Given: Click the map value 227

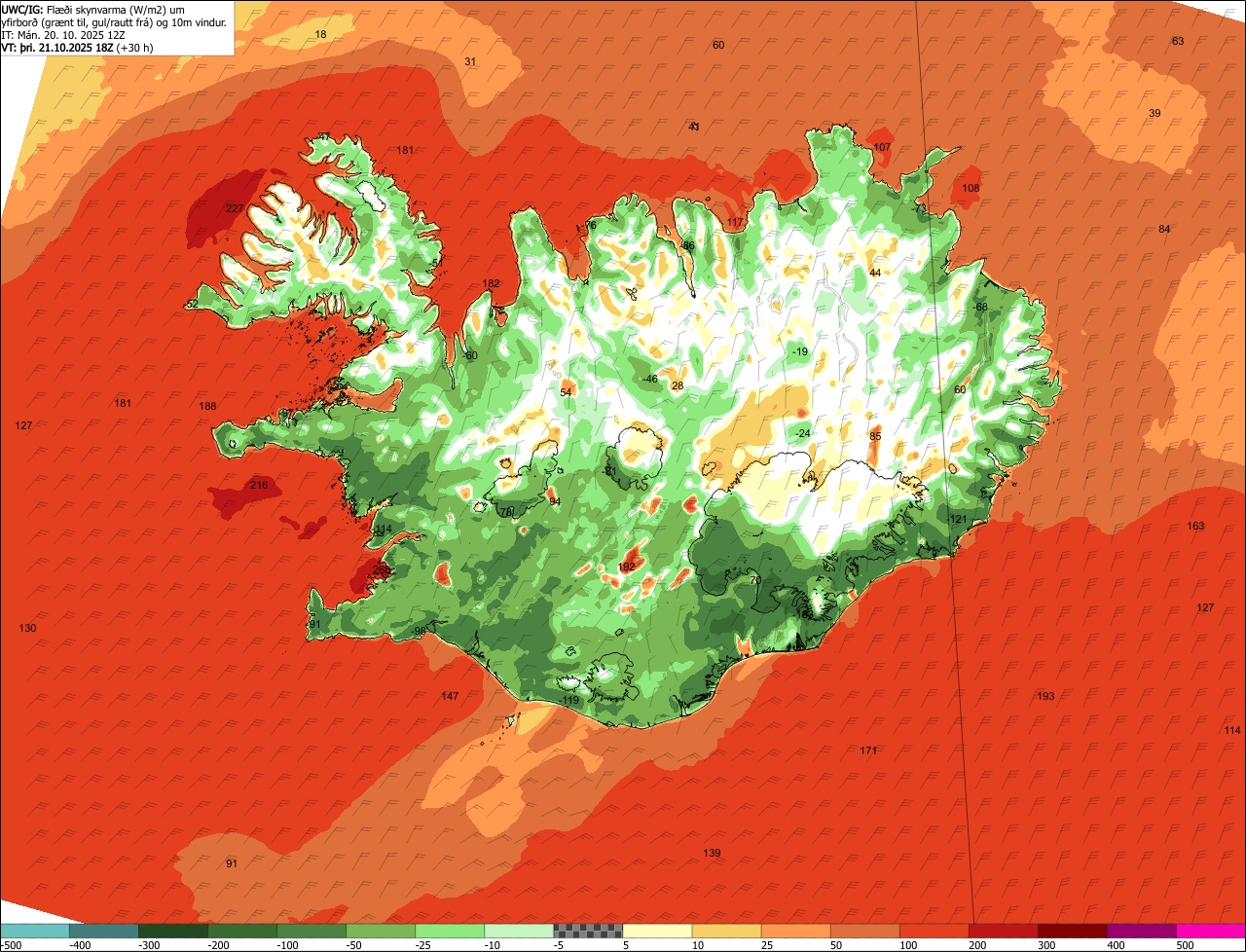Looking at the screenshot, I should click(235, 209).
